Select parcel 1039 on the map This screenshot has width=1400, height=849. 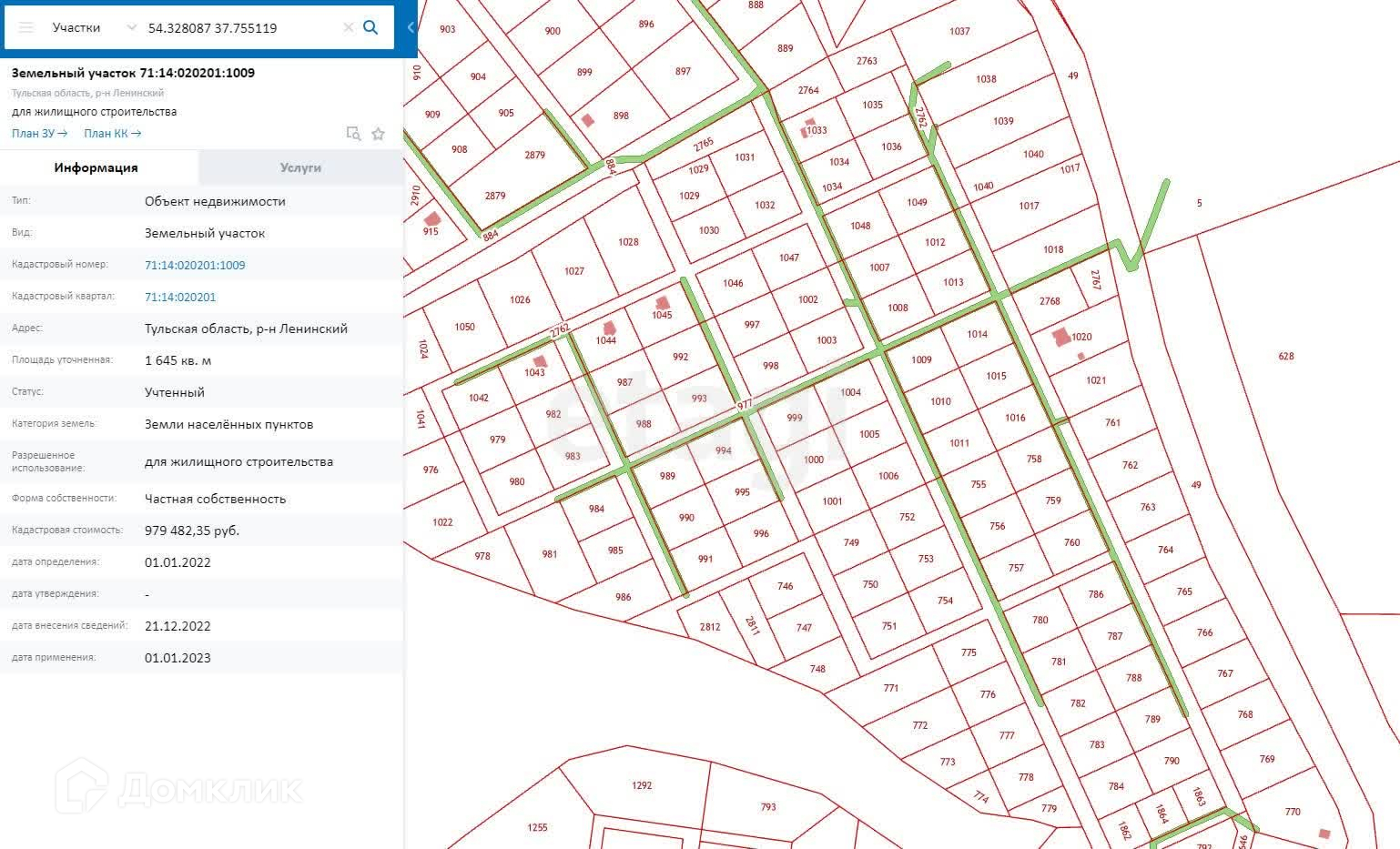pyautogui.click(x=1003, y=121)
